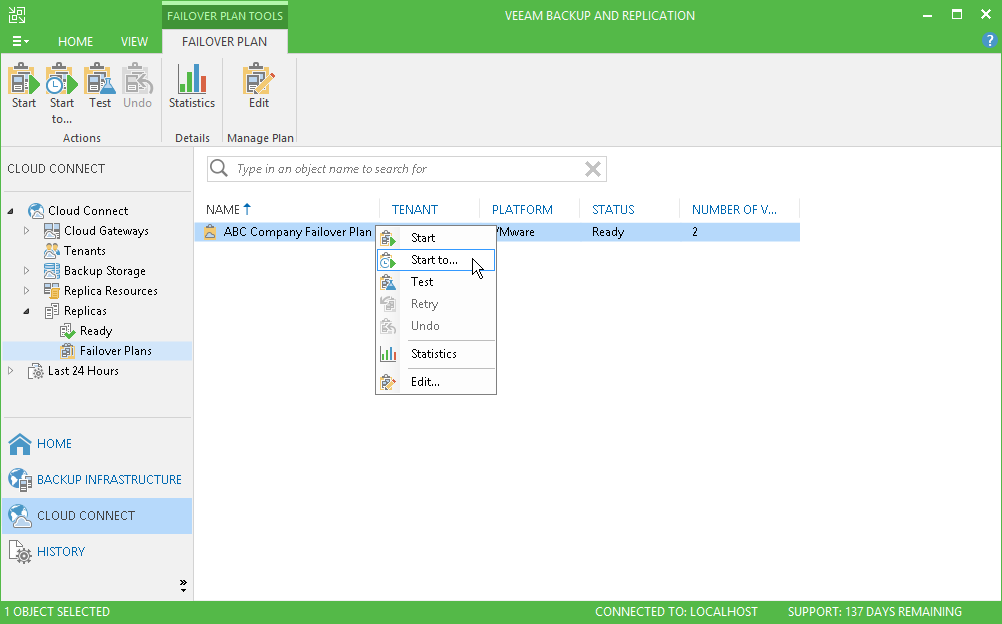Expand the Backup Storage tree node
The image size is (1002, 624).
click(x=26, y=270)
